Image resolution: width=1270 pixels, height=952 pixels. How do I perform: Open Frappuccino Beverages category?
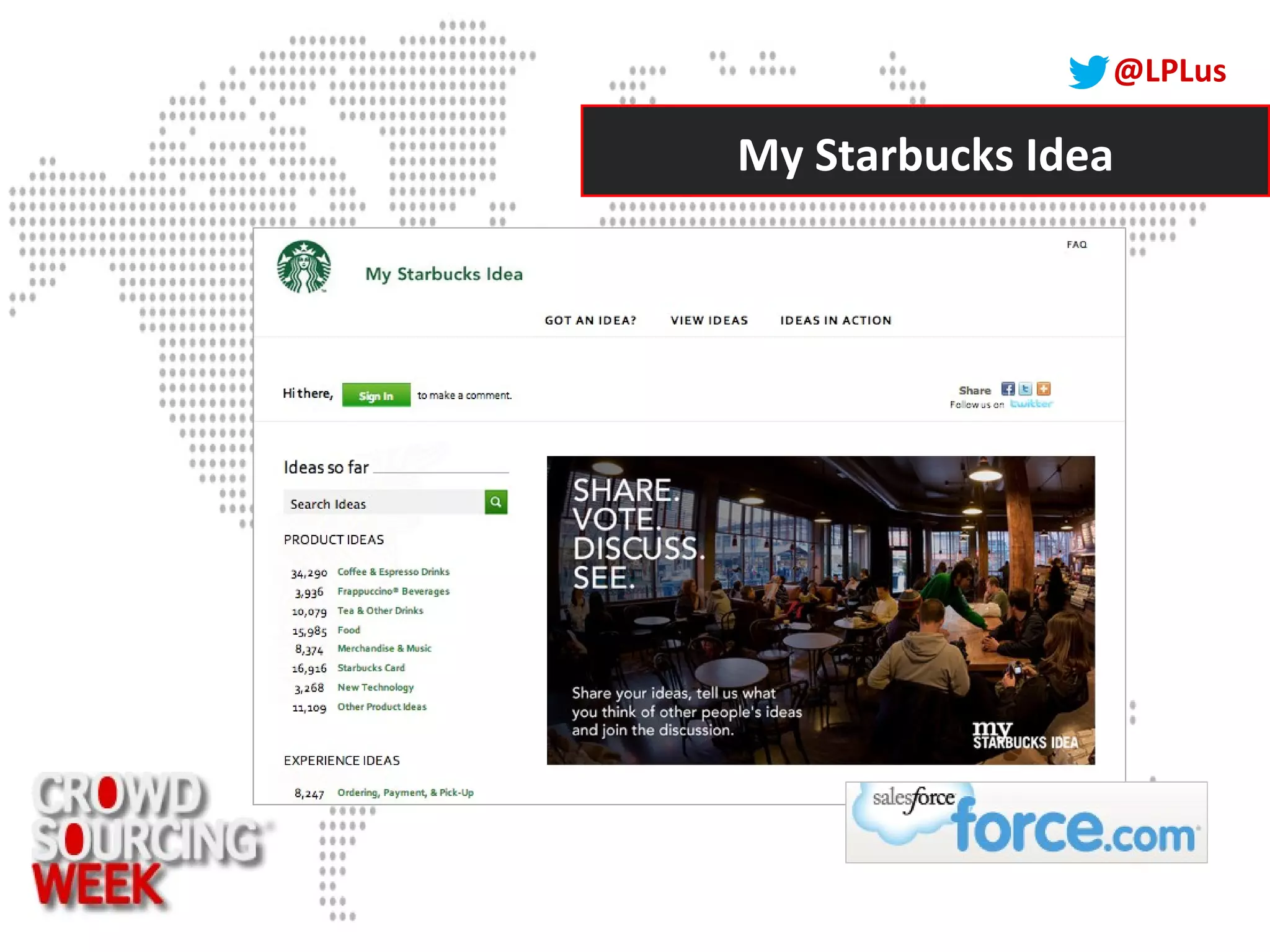(x=393, y=591)
